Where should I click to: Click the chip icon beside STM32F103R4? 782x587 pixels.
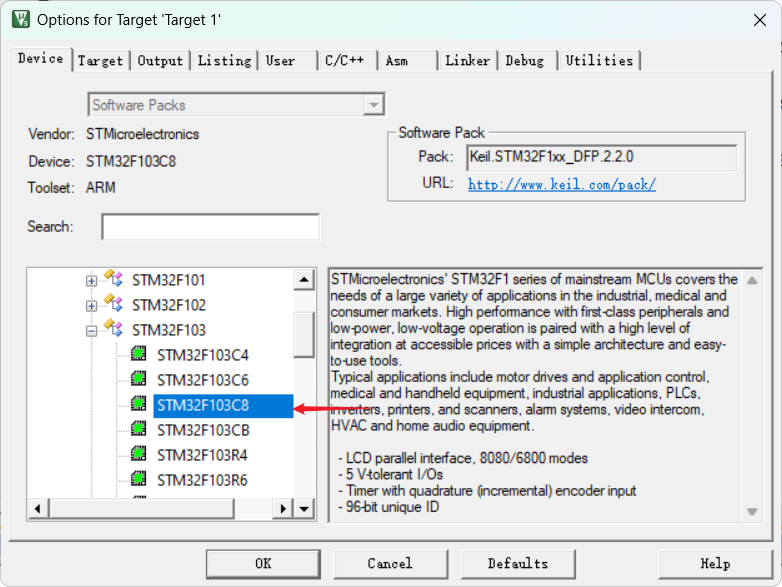(139, 454)
